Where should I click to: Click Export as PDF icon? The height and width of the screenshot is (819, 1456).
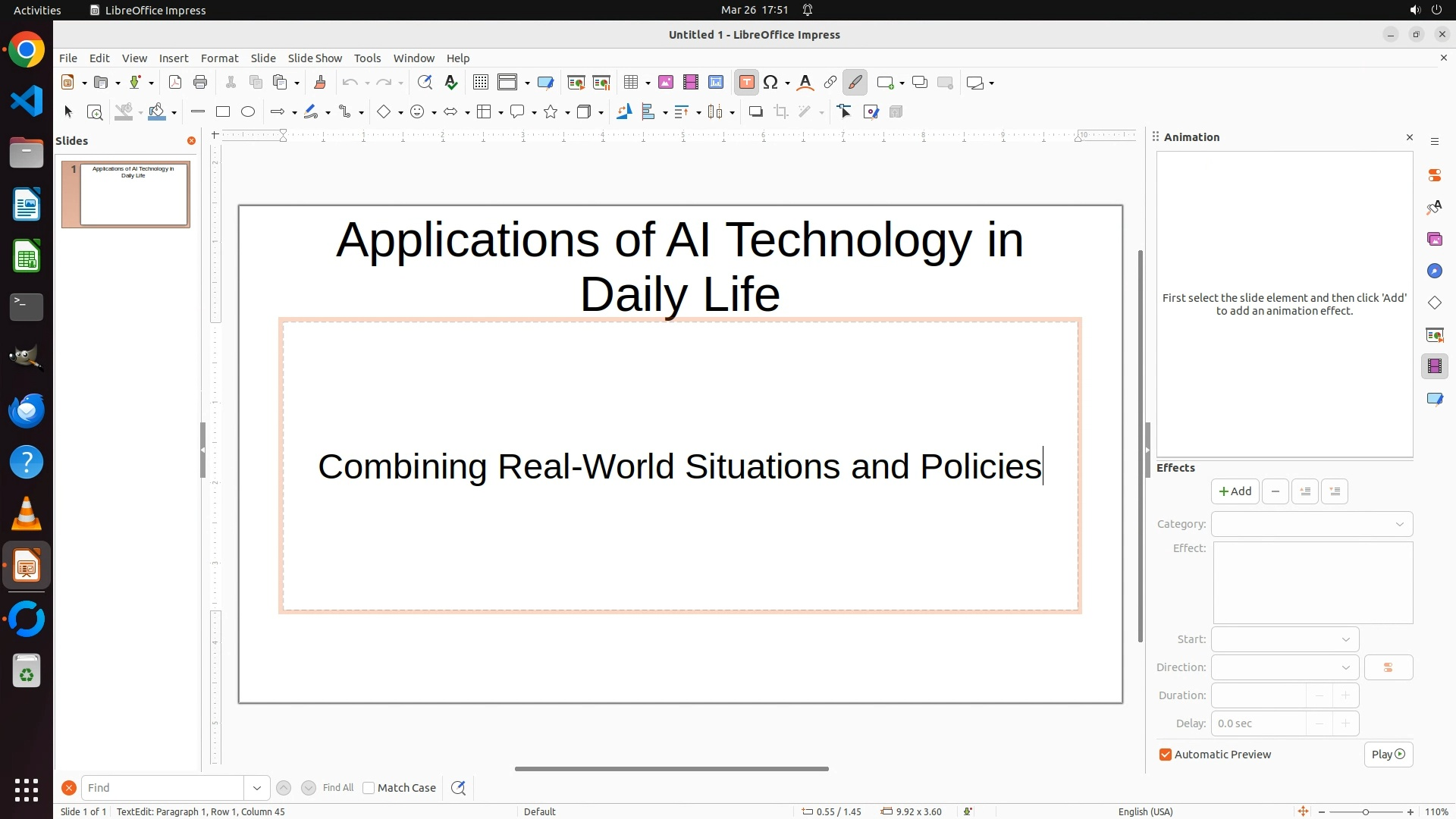[x=175, y=83]
